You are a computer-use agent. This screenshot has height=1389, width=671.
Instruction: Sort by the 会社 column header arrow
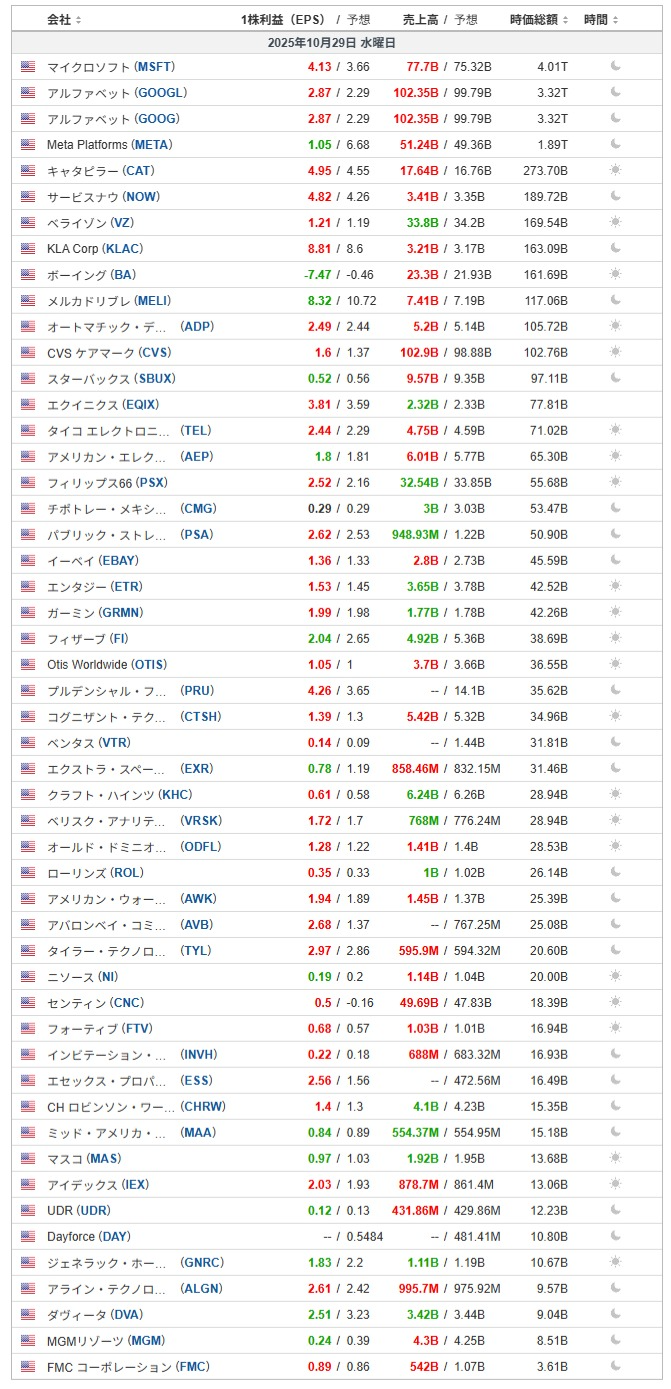coord(79,20)
